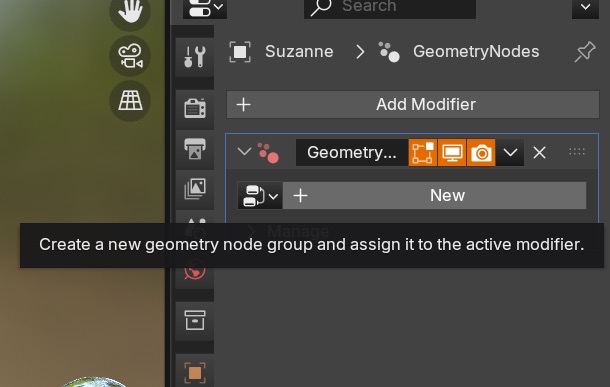The image size is (610, 387).
Task: Select the pan view hand gizmo
Action: [130, 11]
